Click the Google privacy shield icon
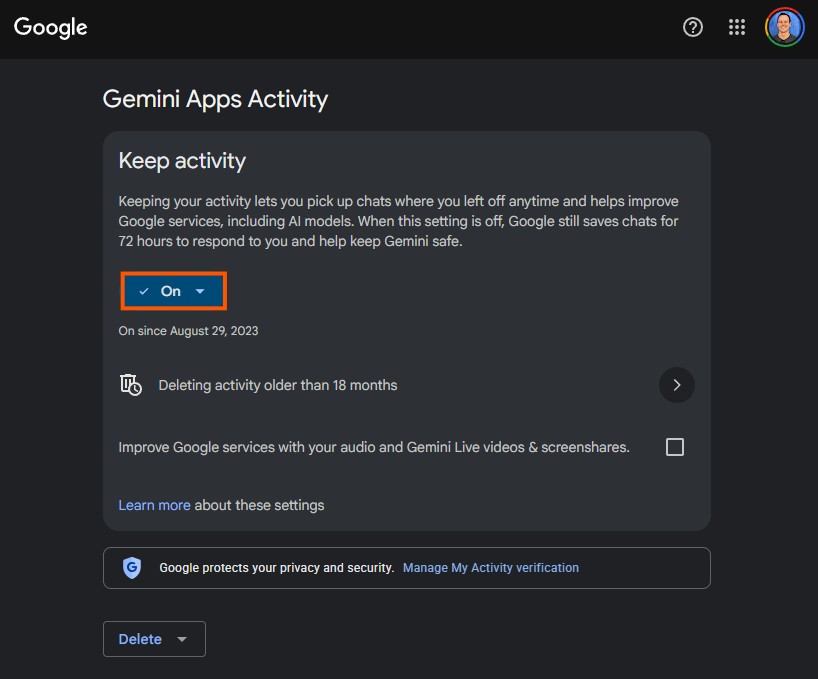 [x=132, y=567]
